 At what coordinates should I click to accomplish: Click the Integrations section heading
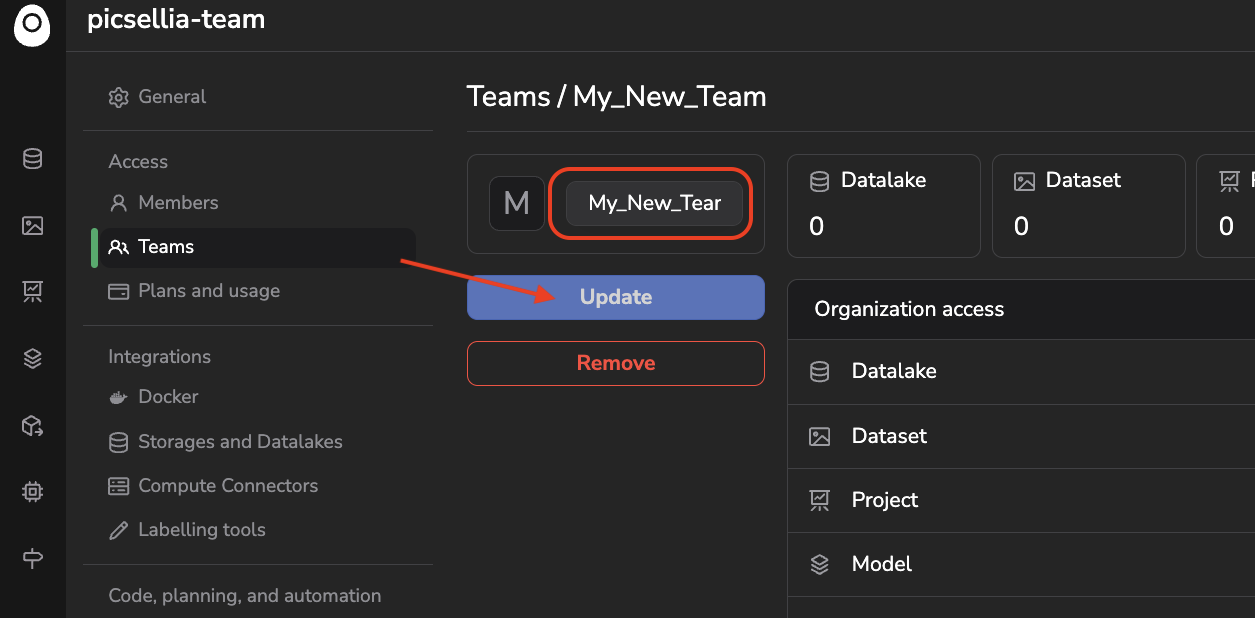point(160,357)
